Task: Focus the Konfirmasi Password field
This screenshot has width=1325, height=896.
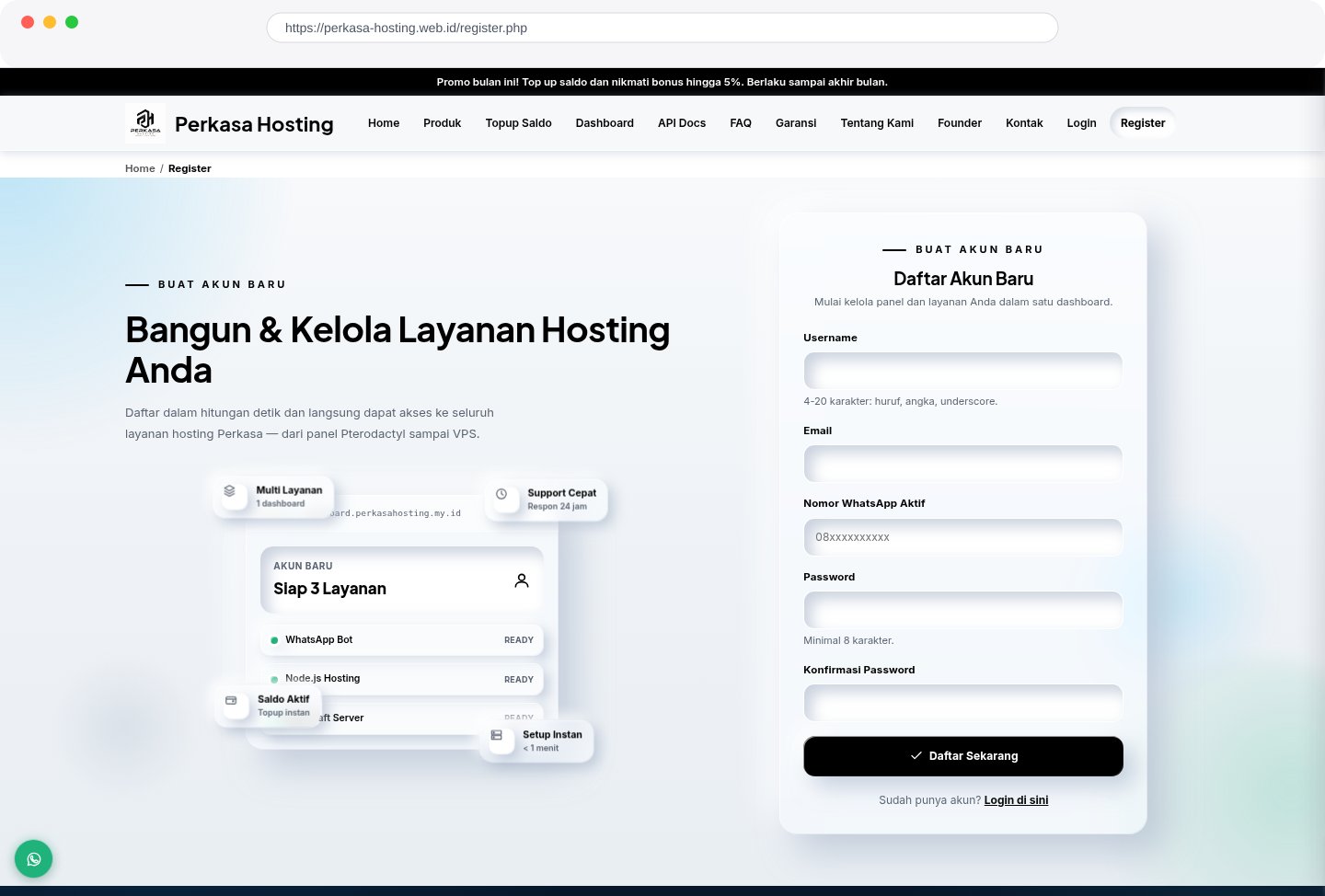Action: [x=963, y=703]
